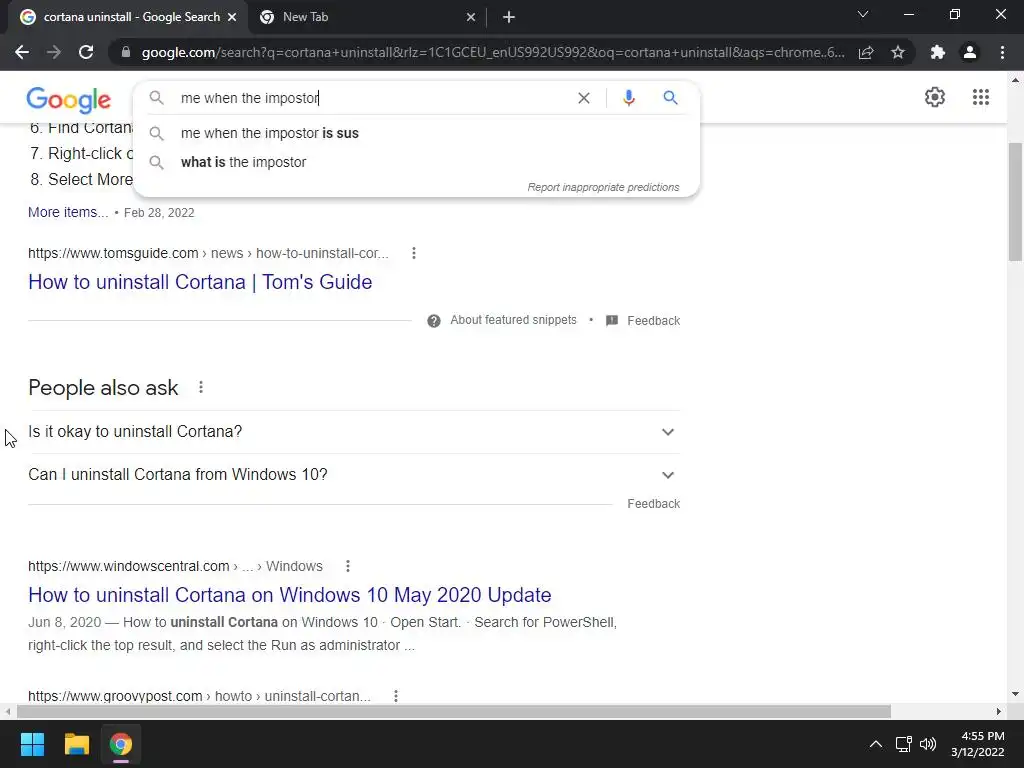Image resolution: width=1024 pixels, height=768 pixels.
Task: Open options for windowscentral result
Action: 347,566
